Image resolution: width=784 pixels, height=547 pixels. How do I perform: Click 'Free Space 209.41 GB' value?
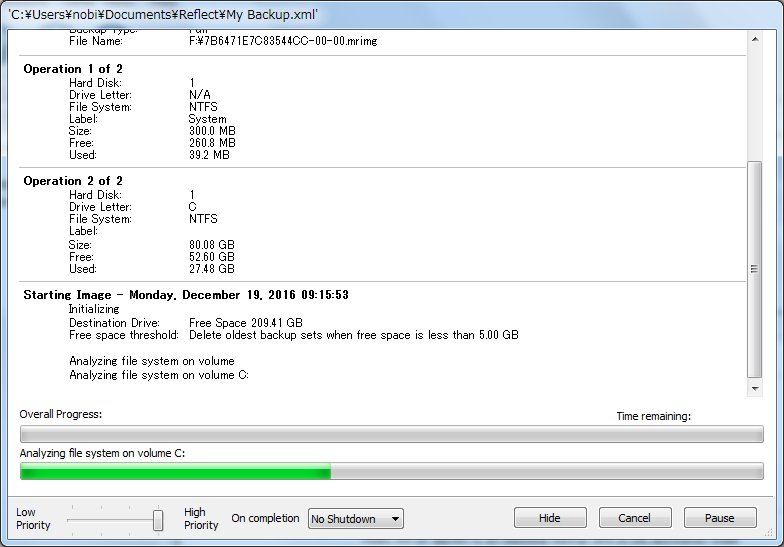point(246,323)
